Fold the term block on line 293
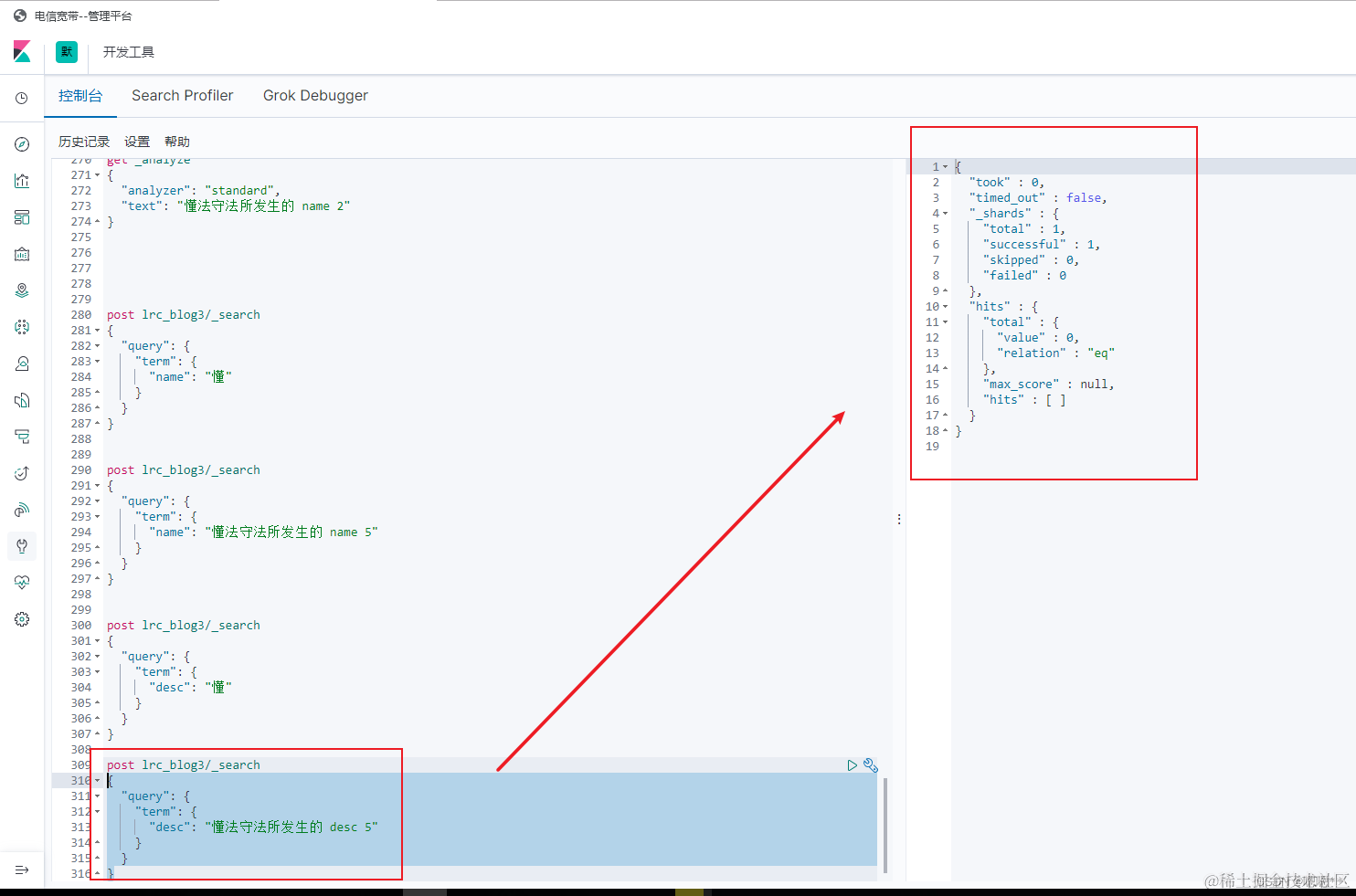 [x=98, y=517]
